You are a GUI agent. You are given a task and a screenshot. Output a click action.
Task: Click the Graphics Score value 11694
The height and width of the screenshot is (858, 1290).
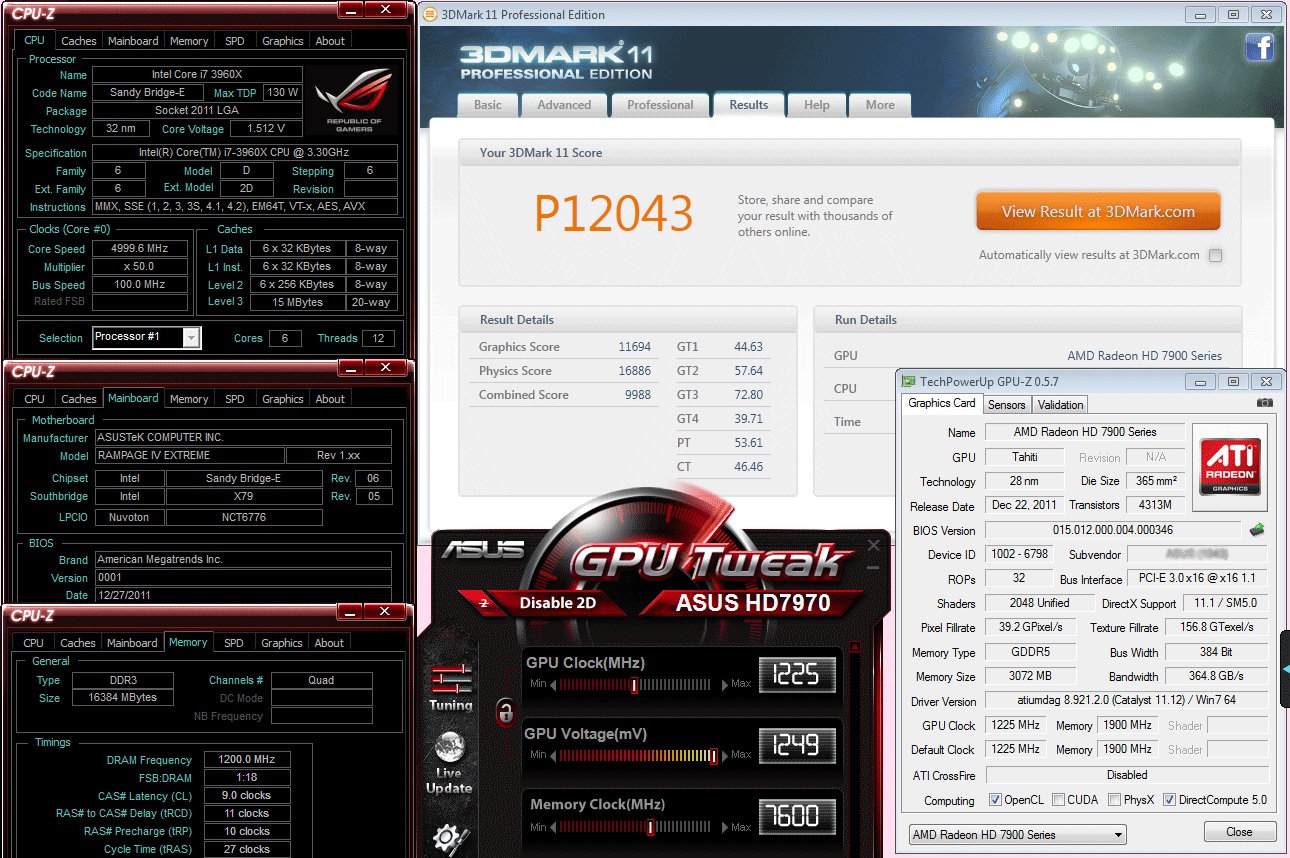click(x=634, y=347)
